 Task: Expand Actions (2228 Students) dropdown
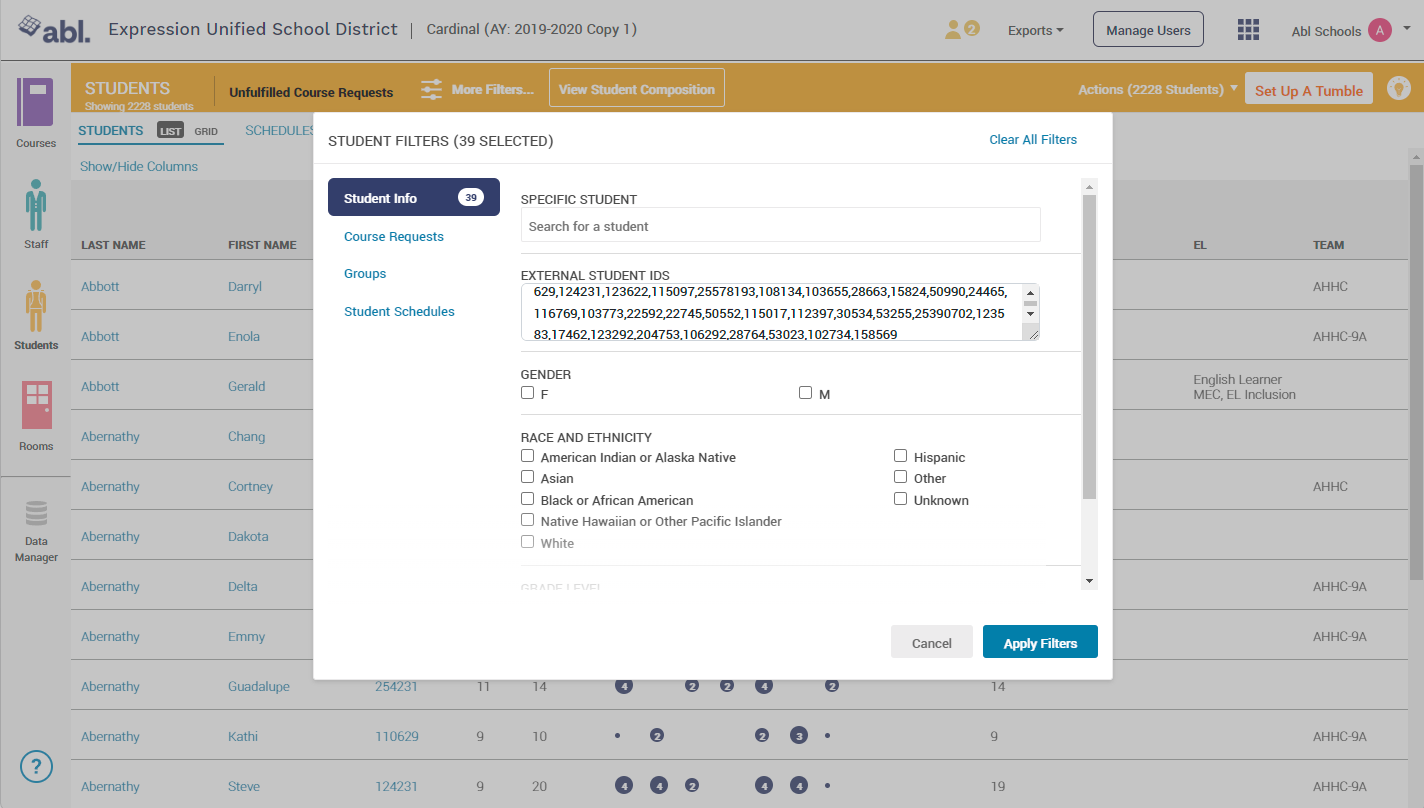pyautogui.click(x=1157, y=90)
